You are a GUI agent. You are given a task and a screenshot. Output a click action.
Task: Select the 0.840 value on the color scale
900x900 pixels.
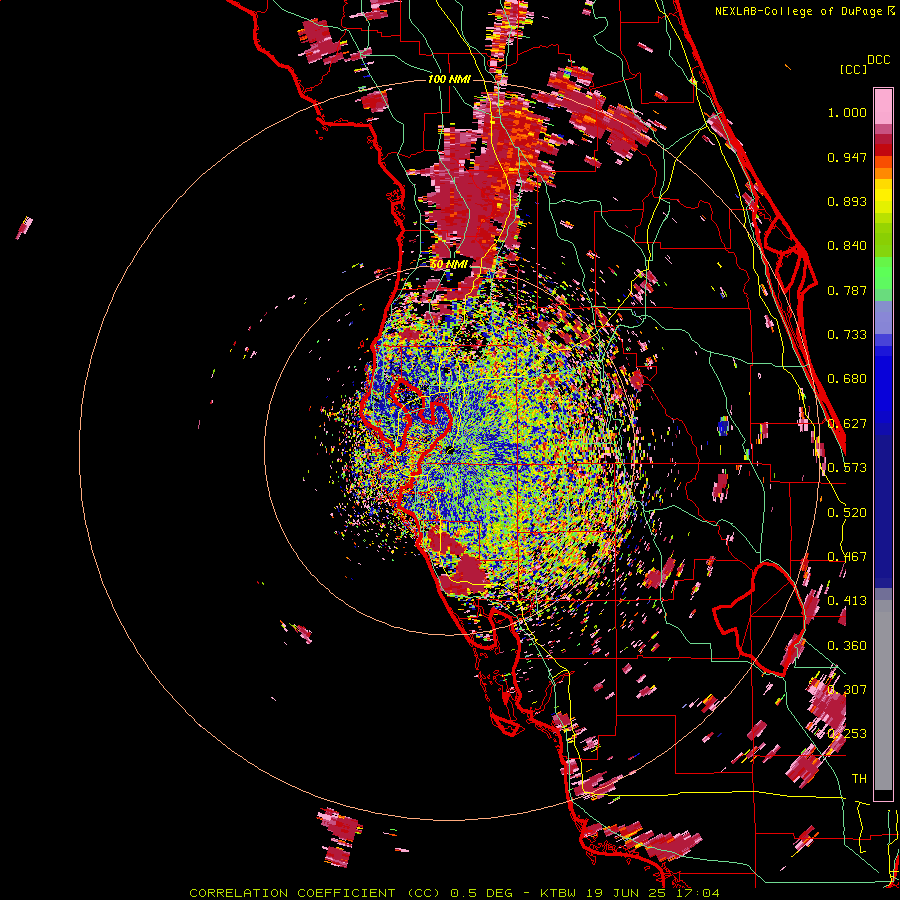point(847,246)
